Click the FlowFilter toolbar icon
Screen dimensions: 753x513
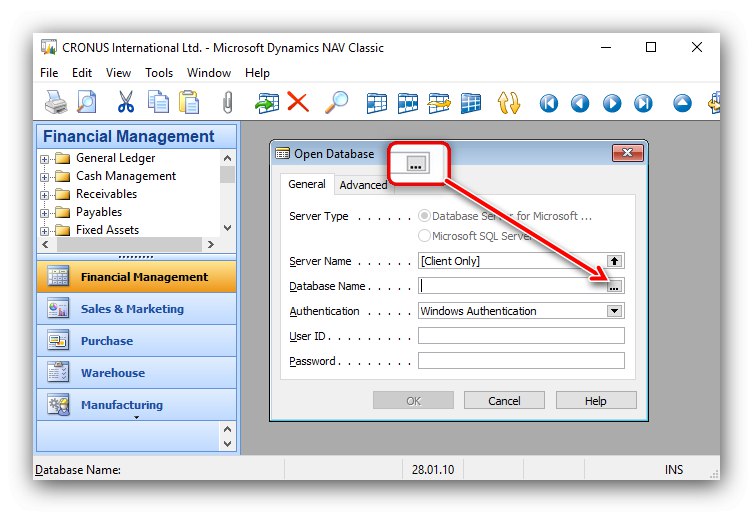tap(439, 103)
